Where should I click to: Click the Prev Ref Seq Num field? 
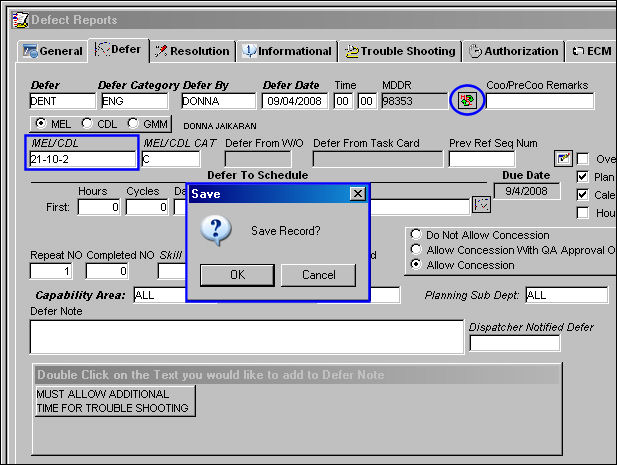482,159
